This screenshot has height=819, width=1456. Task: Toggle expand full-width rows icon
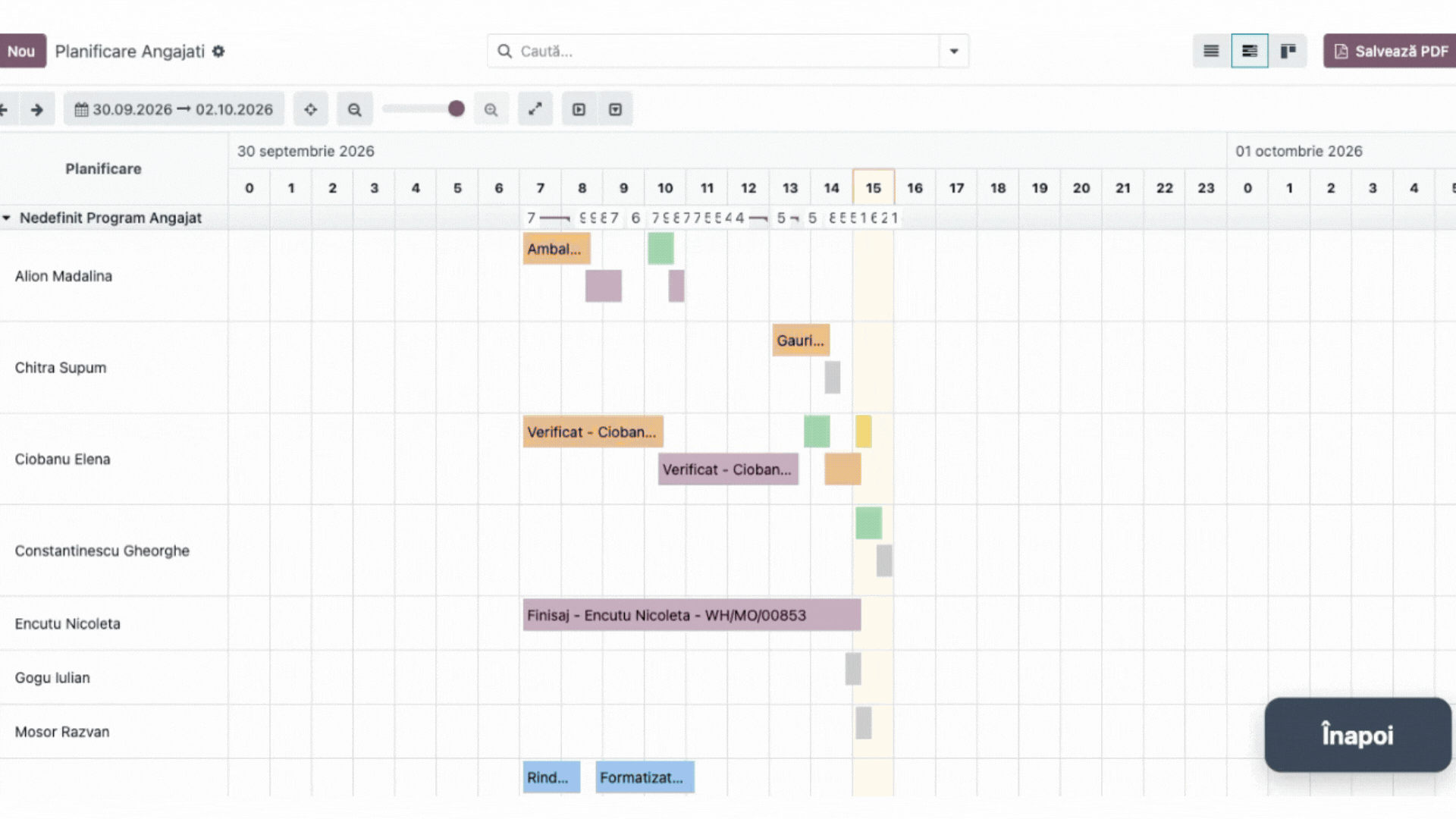tap(535, 109)
